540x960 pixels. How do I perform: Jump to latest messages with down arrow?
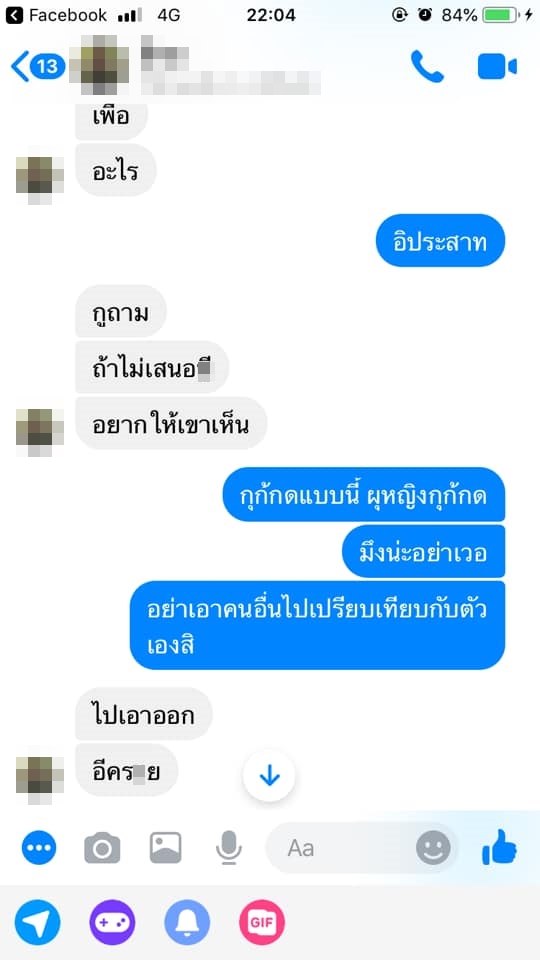(x=269, y=776)
